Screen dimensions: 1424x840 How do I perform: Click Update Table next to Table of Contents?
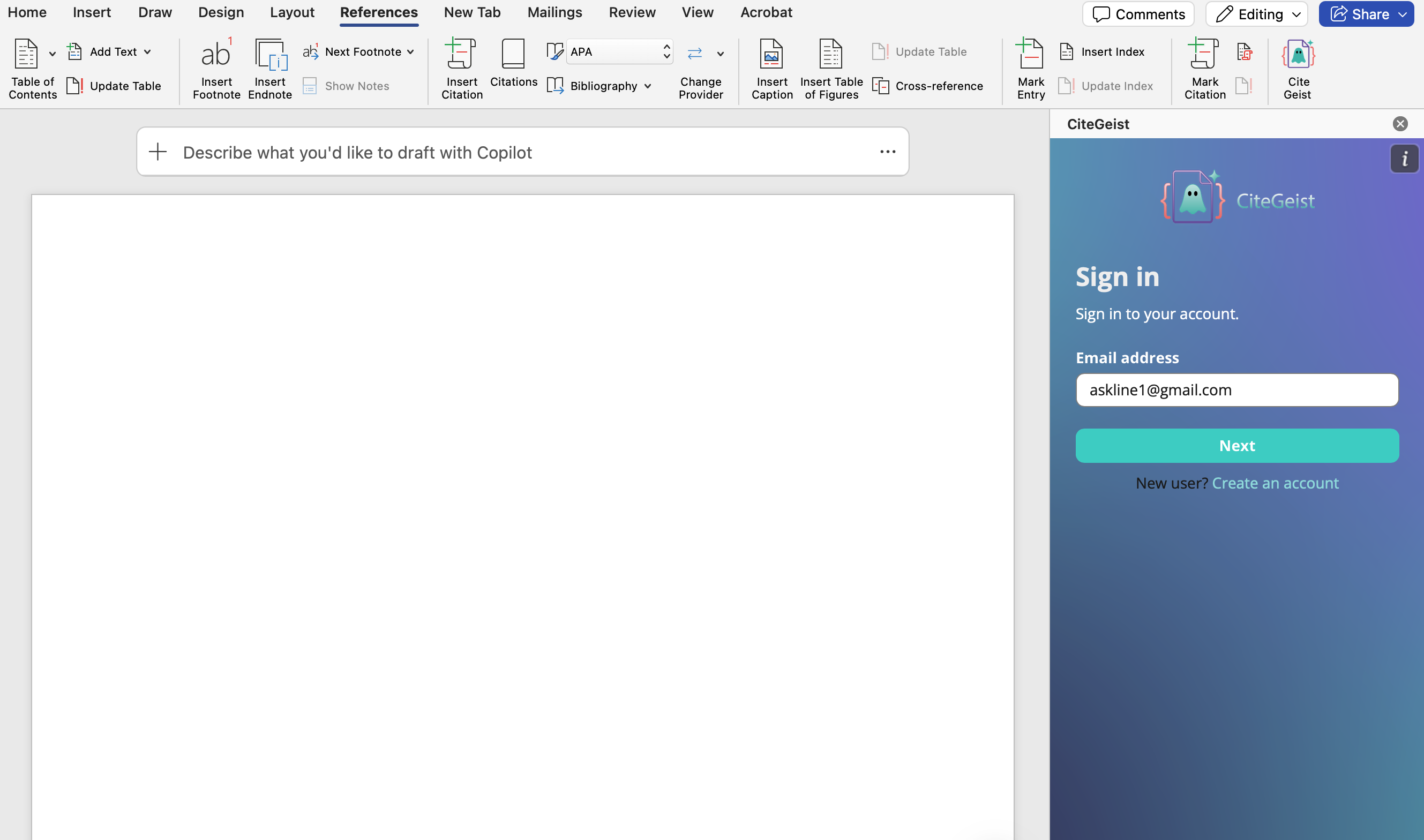114,86
